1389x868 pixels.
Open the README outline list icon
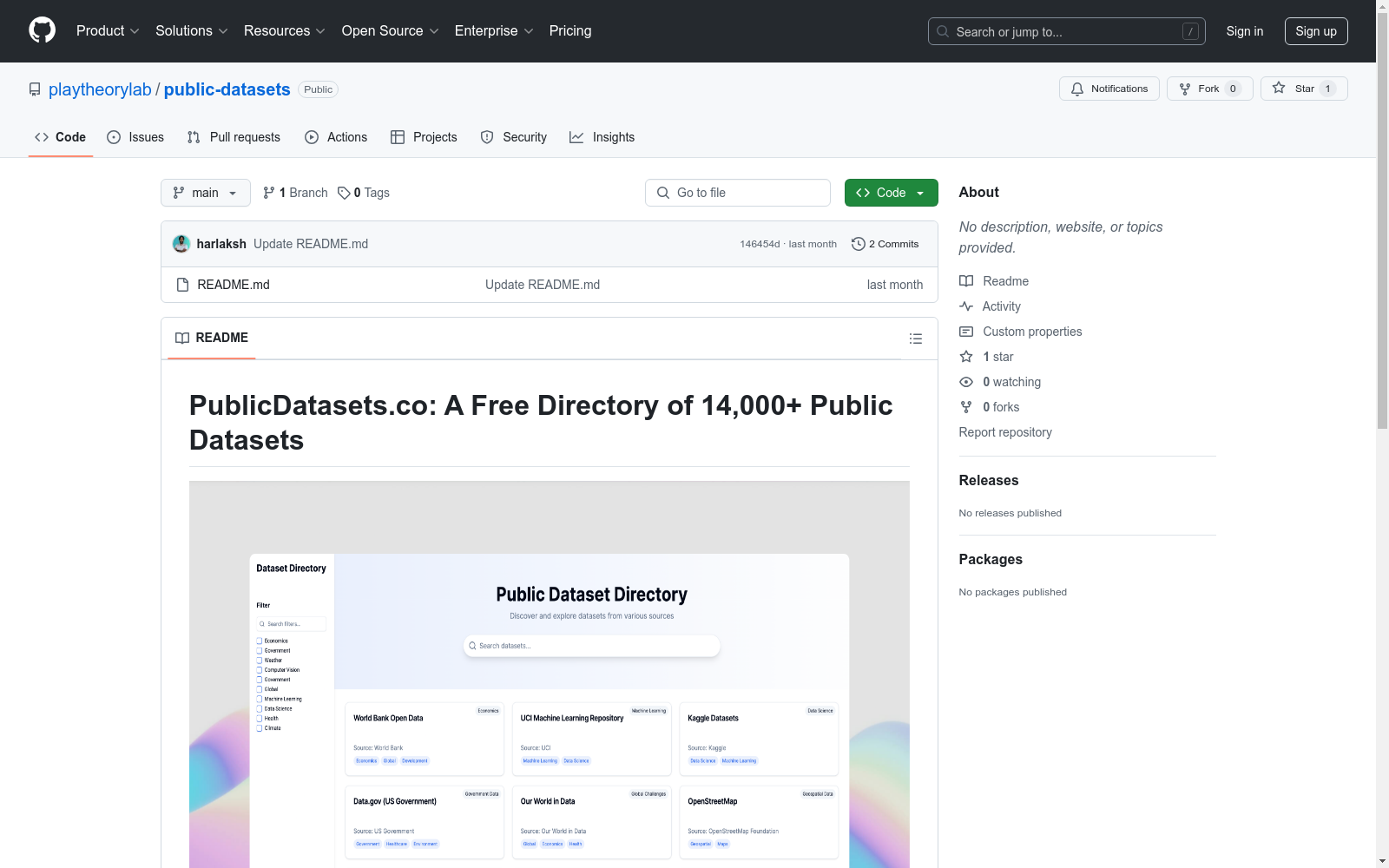click(915, 339)
